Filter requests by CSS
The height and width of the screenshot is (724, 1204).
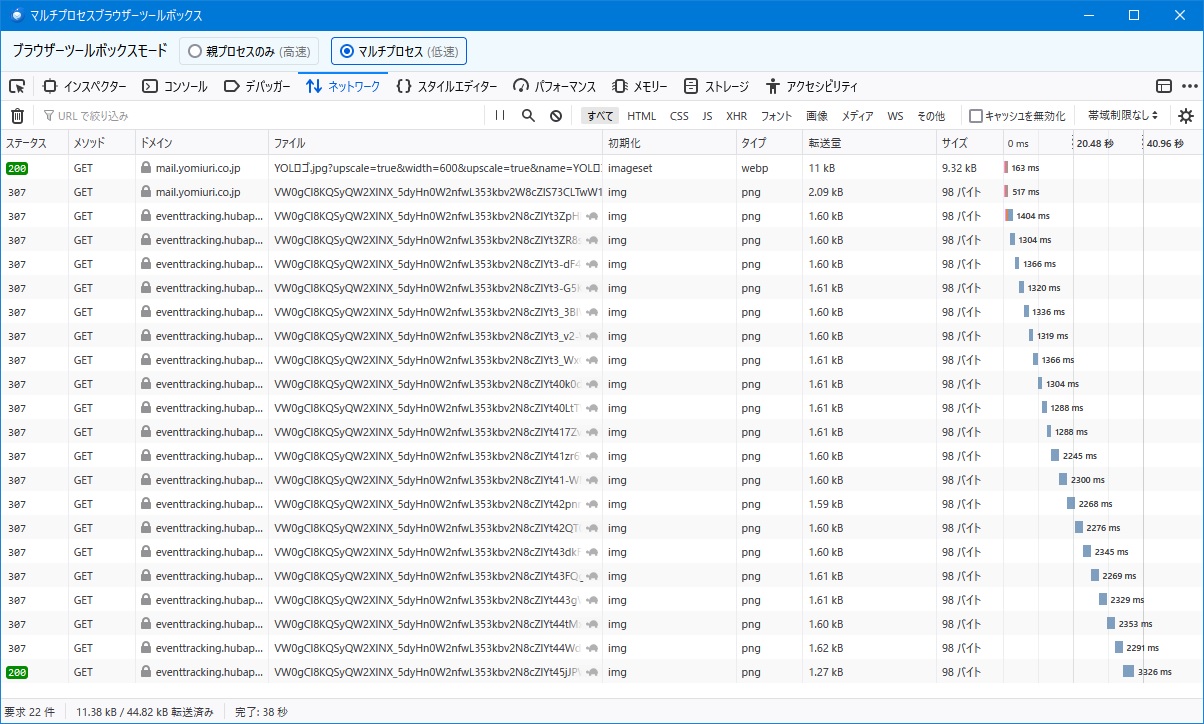(679, 116)
